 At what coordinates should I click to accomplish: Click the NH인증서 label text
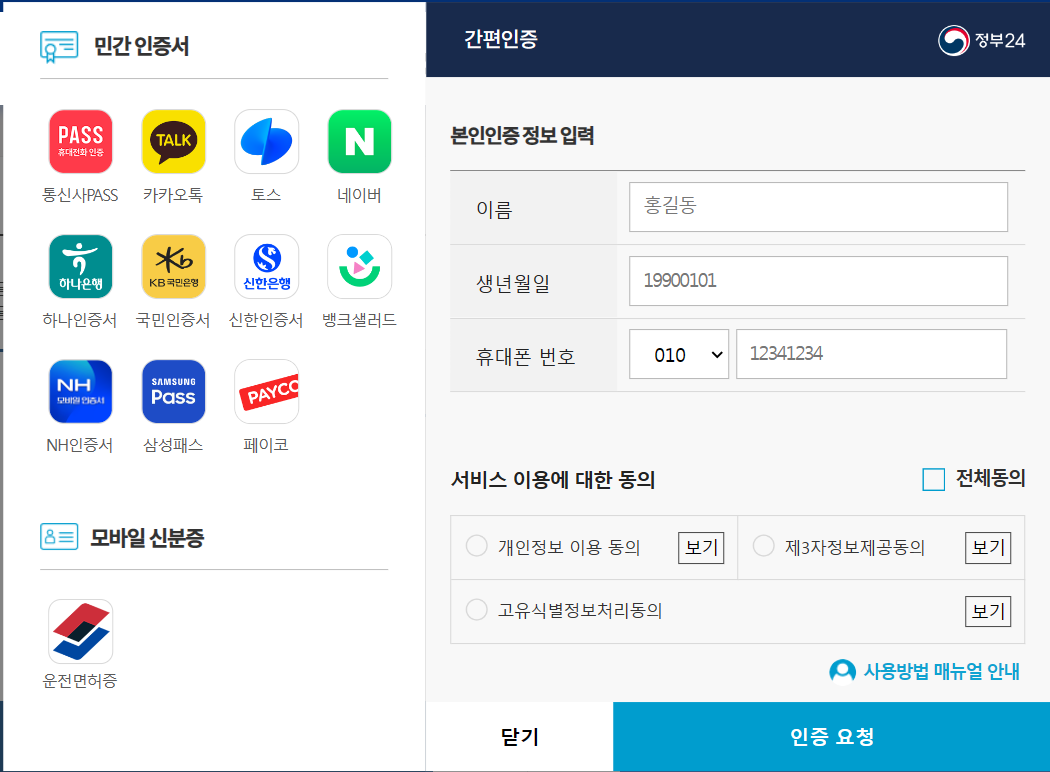coord(79,445)
